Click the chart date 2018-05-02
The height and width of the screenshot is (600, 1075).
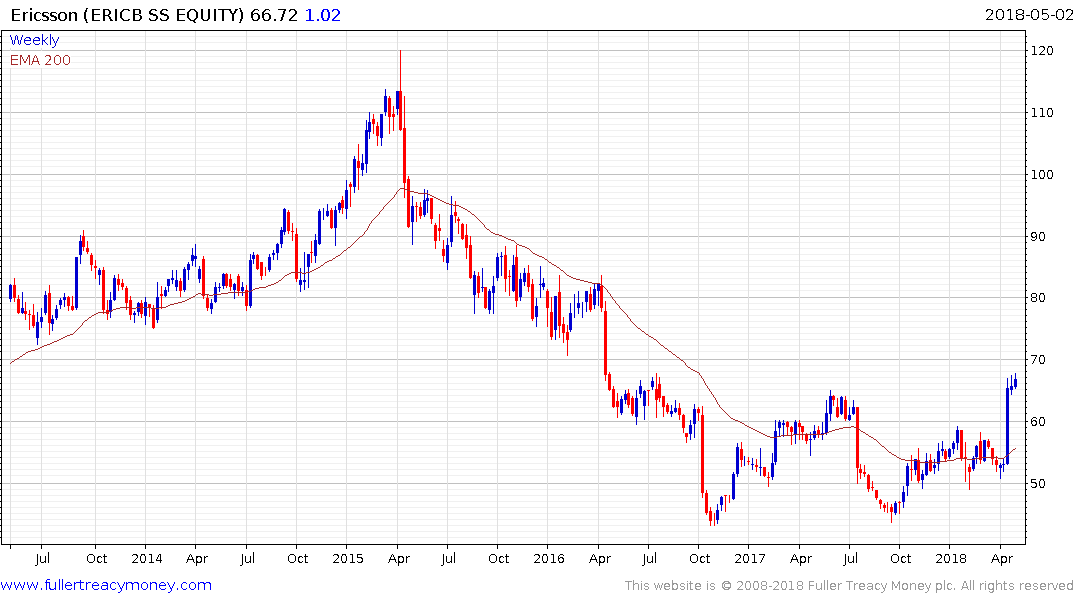coord(1029,15)
